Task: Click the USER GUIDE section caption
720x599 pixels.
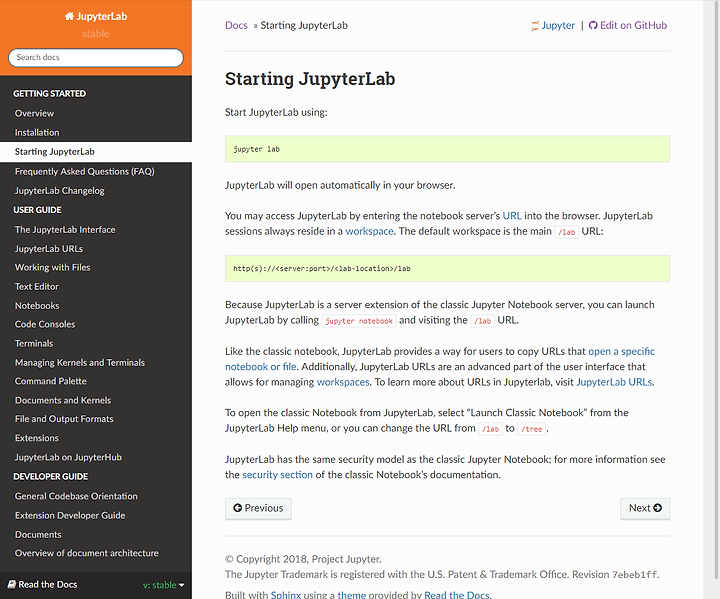Action: click(x=37, y=210)
